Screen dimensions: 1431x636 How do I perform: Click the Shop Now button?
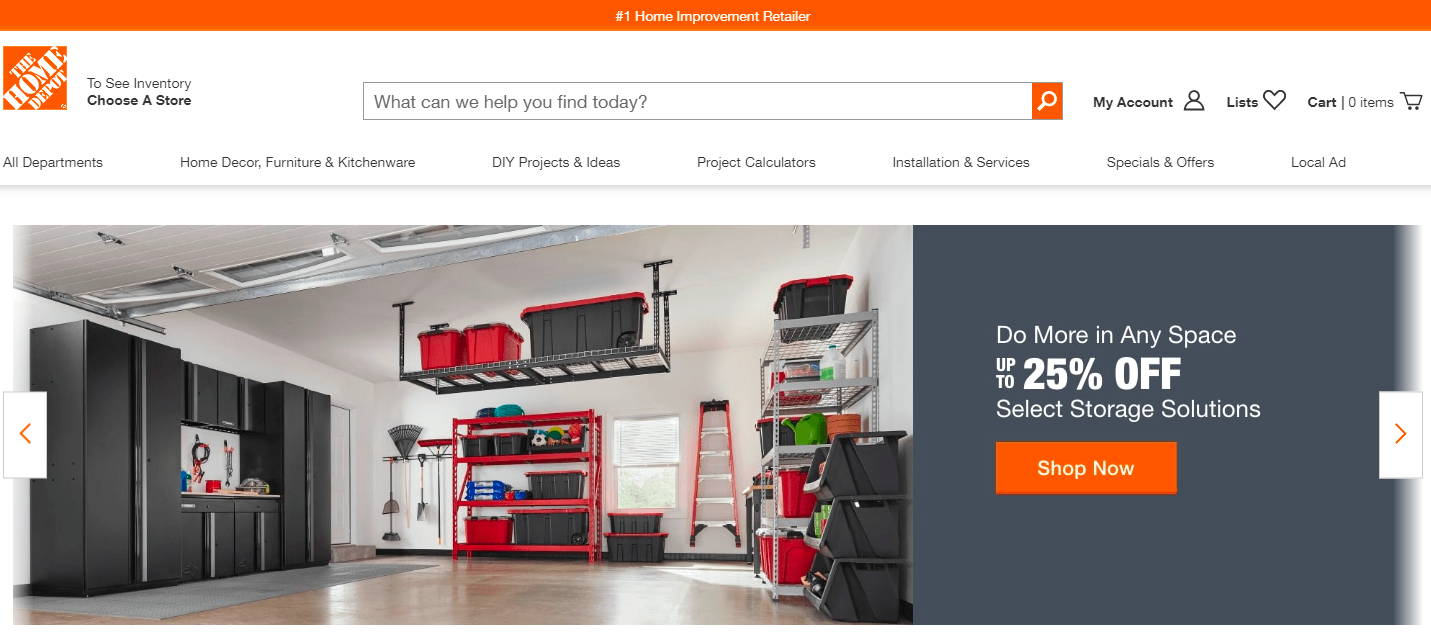(x=1086, y=468)
